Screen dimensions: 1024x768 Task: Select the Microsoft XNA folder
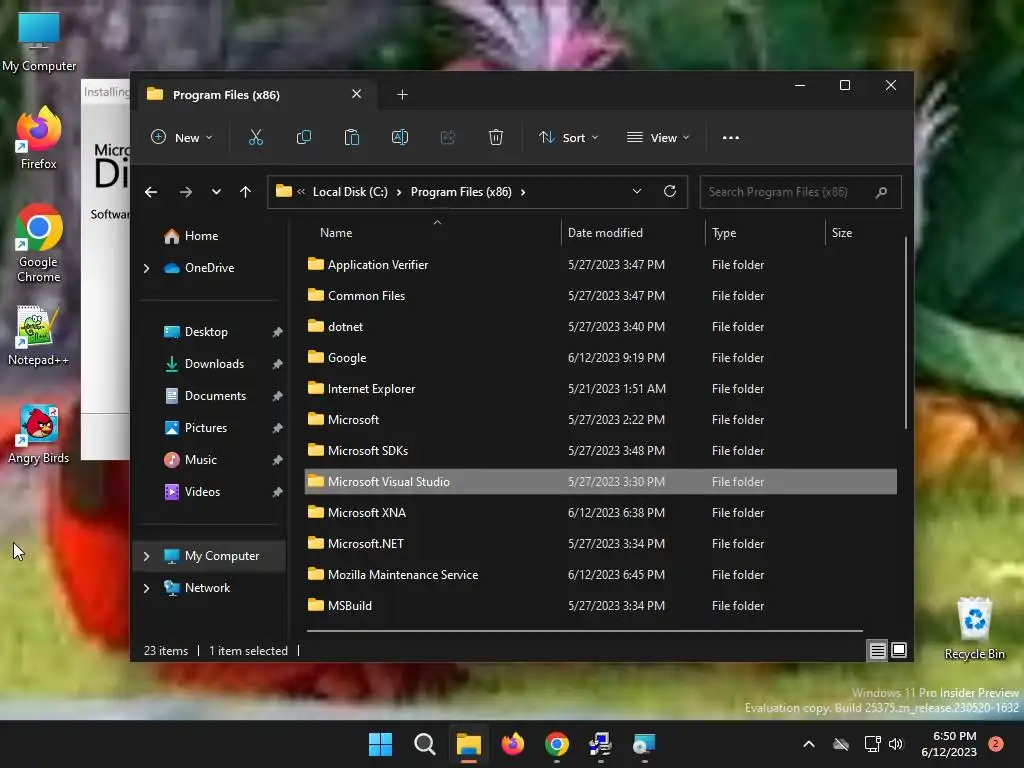click(x=600, y=513)
